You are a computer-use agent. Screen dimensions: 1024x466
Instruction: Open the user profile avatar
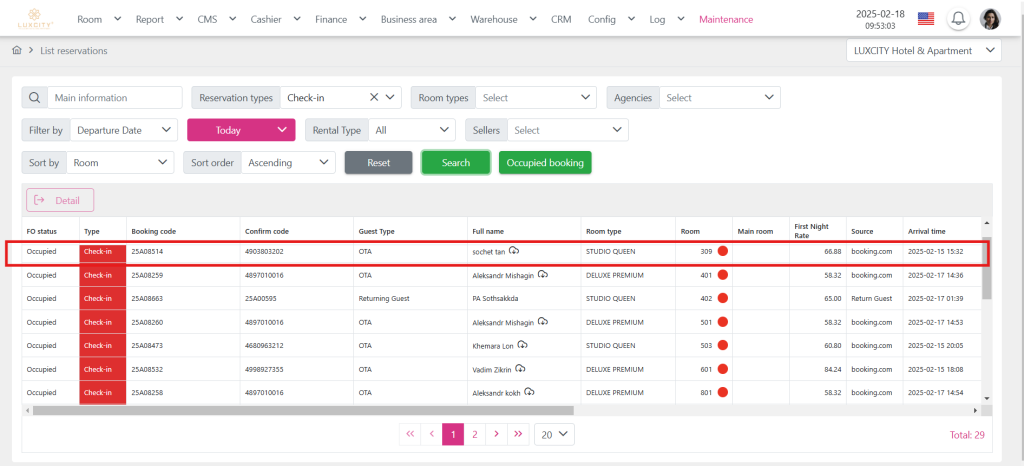tap(990, 19)
